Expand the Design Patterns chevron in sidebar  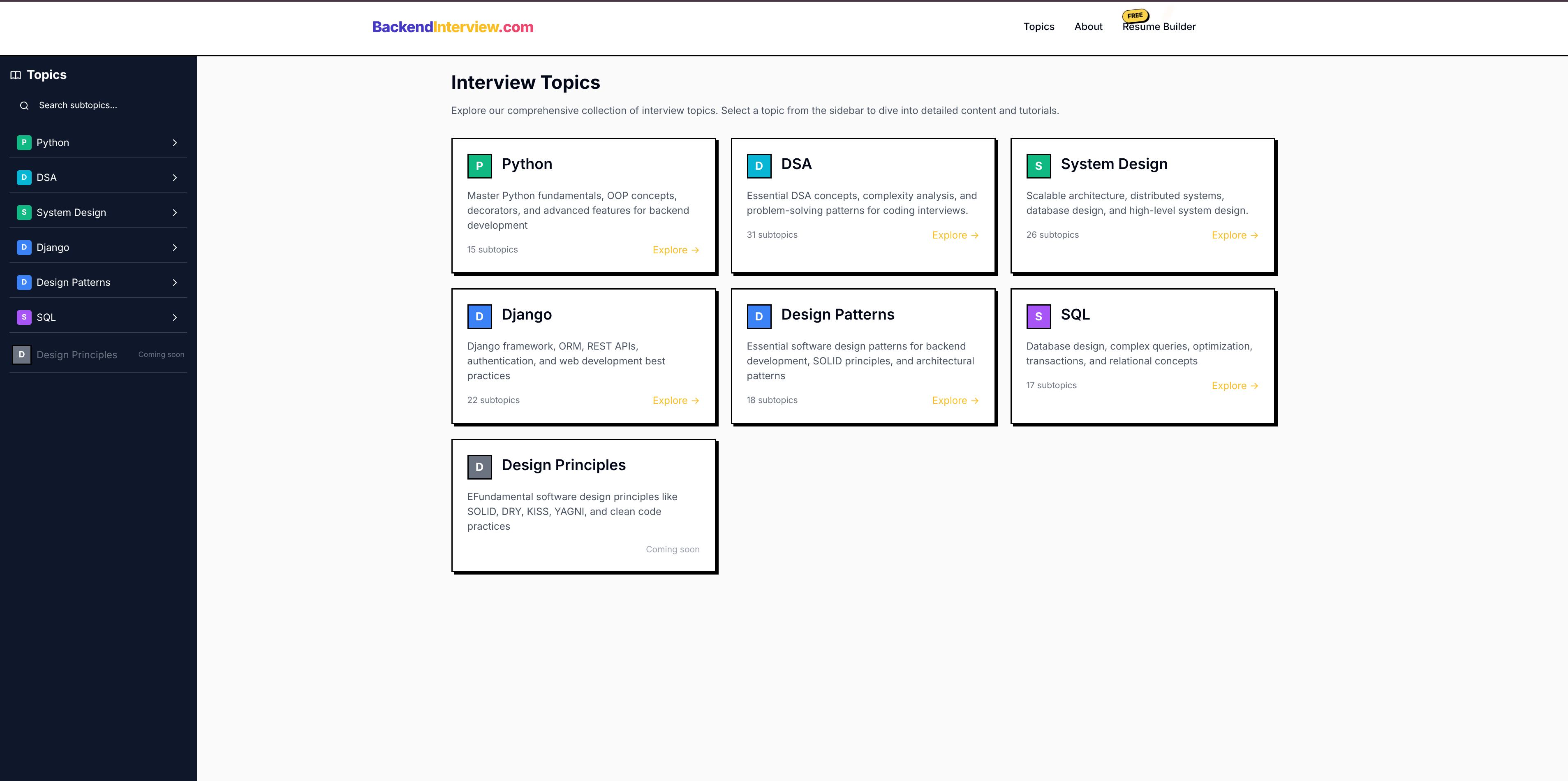[x=175, y=283]
